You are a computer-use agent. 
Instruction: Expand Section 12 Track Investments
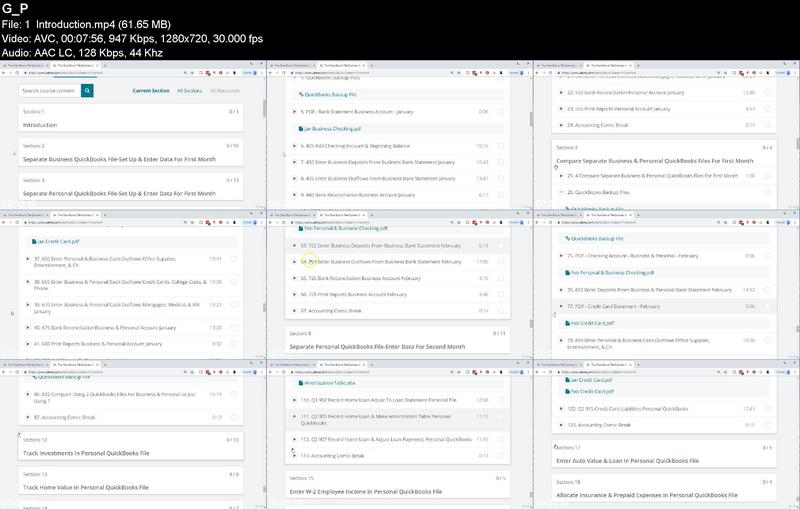(x=131, y=446)
